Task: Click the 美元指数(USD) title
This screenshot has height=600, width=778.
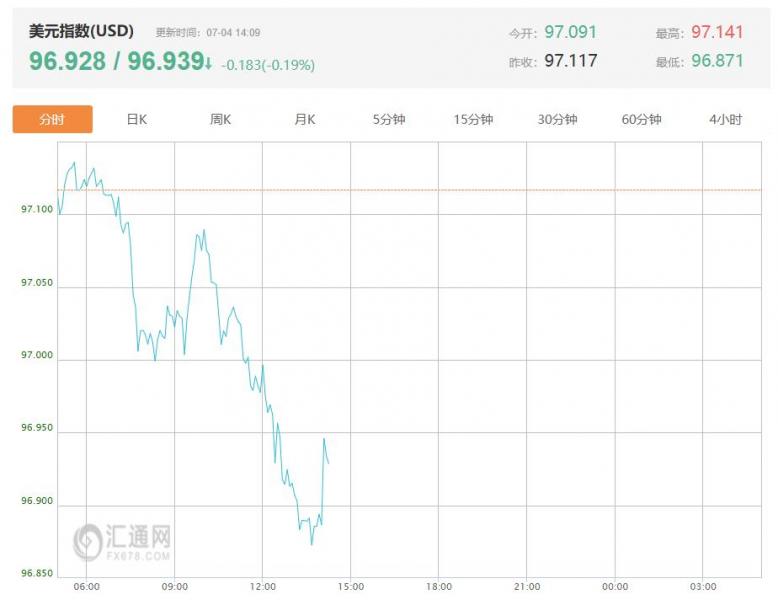Action: pyautogui.click(x=81, y=32)
